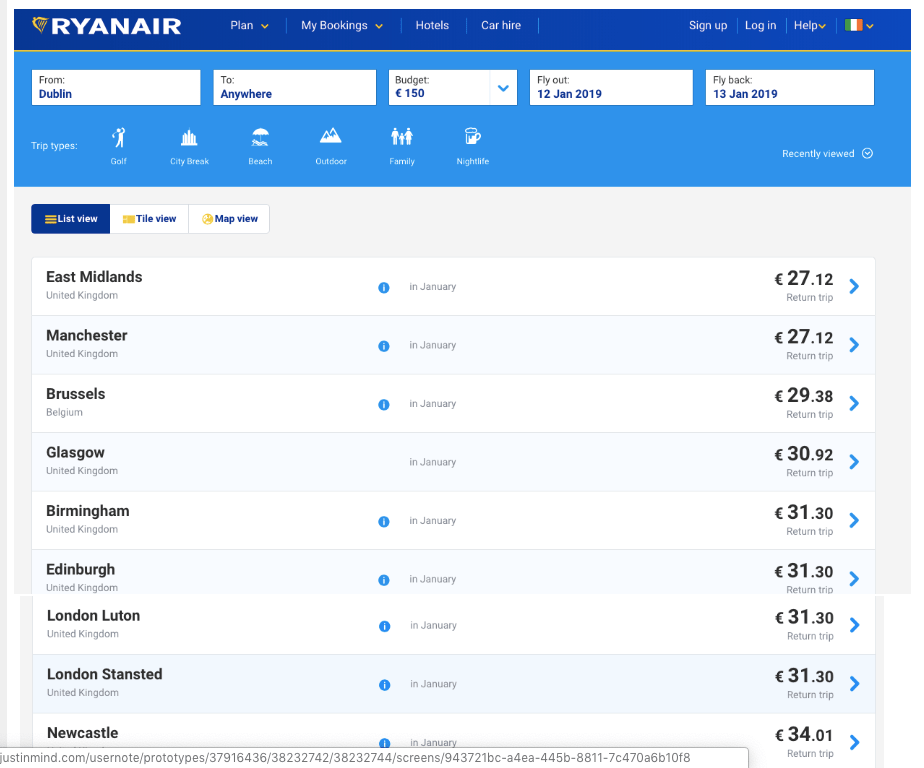Click the info icon for Manchester
The height and width of the screenshot is (768, 924).
[x=384, y=346]
